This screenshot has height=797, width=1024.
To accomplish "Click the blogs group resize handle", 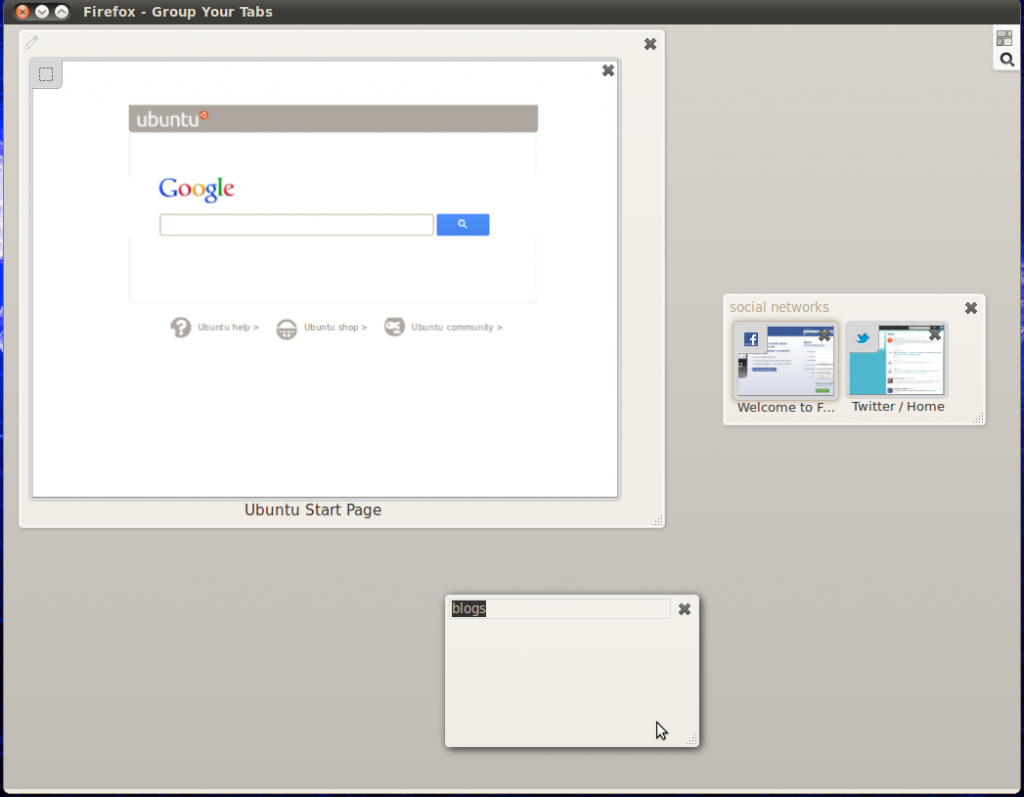I will point(692,740).
